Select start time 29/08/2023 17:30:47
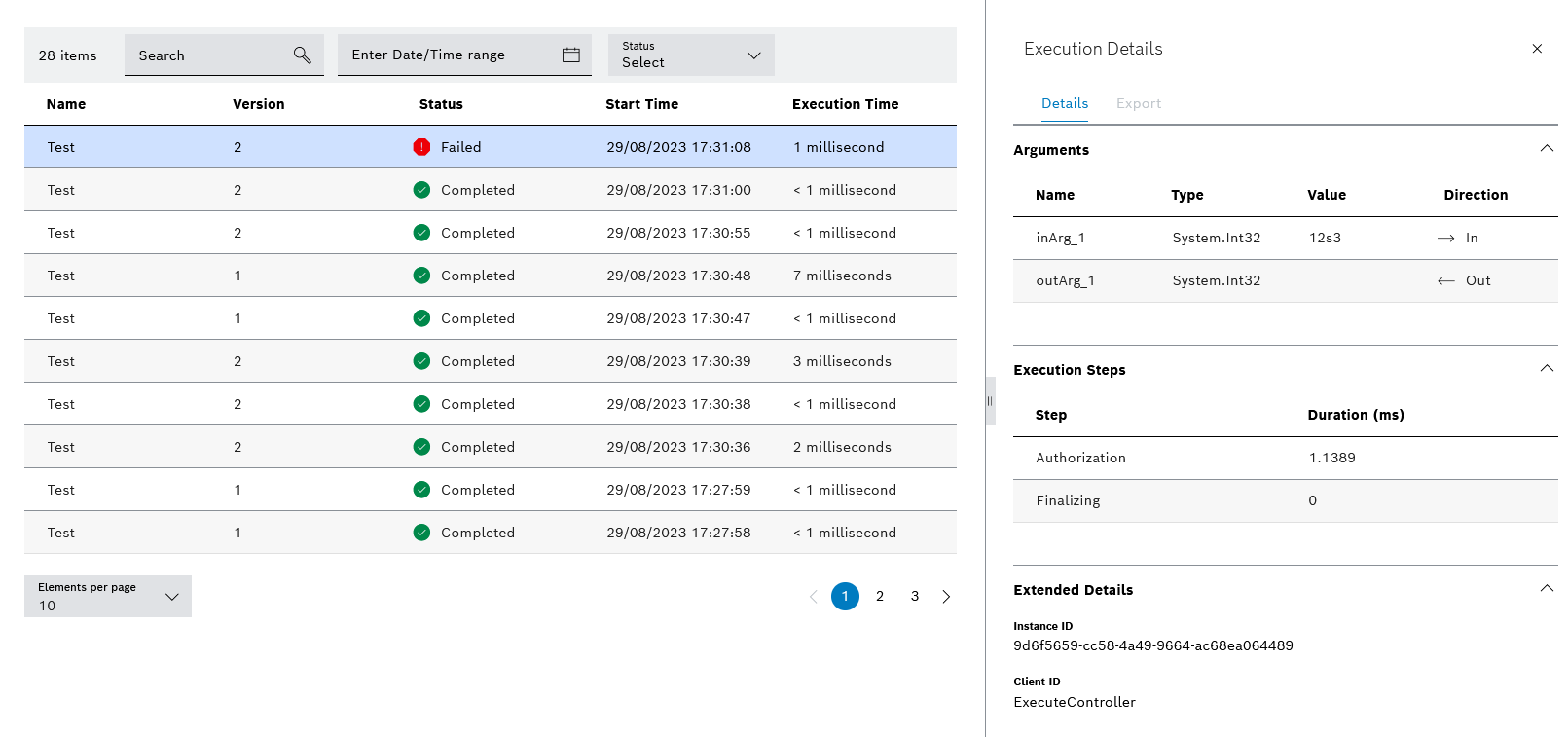This screenshot has width=1568, height=737. 679,318
